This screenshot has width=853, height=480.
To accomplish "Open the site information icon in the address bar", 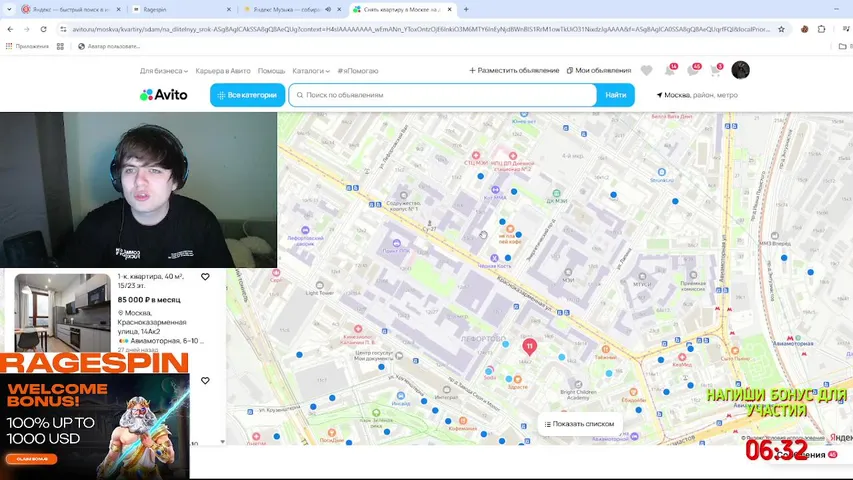I will coord(63,29).
